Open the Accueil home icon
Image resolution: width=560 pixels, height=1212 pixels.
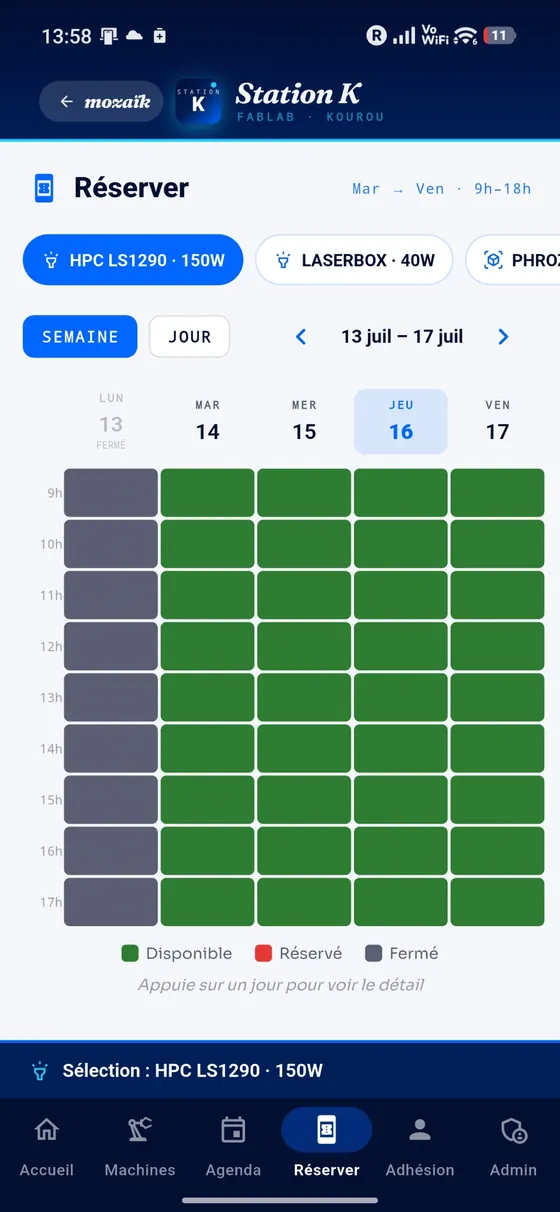click(46, 1130)
